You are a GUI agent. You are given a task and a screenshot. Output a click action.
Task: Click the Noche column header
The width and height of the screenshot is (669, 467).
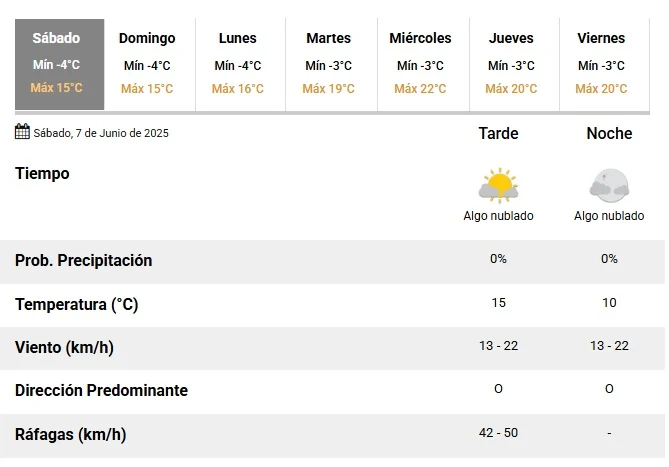click(609, 133)
